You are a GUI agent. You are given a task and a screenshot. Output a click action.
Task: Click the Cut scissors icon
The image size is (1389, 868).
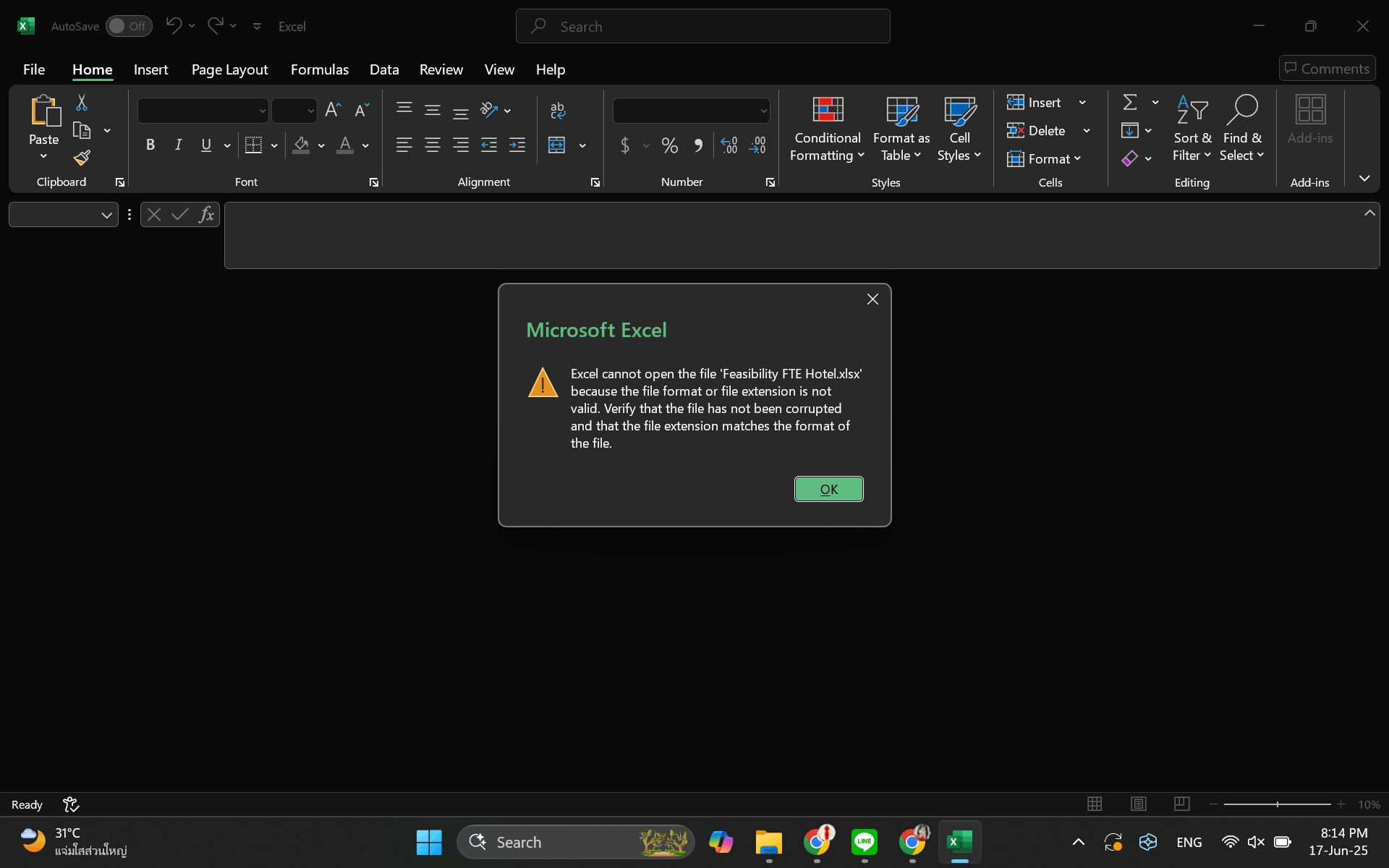click(82, 103)
